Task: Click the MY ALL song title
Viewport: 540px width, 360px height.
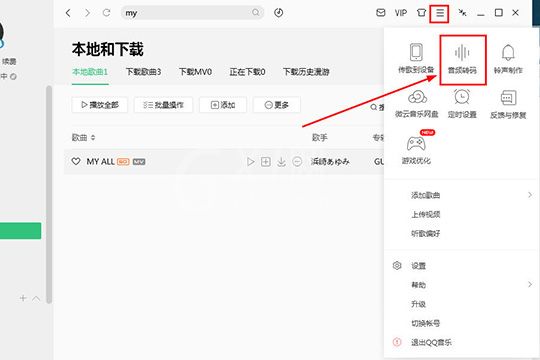Action: (x=100, y=161)
